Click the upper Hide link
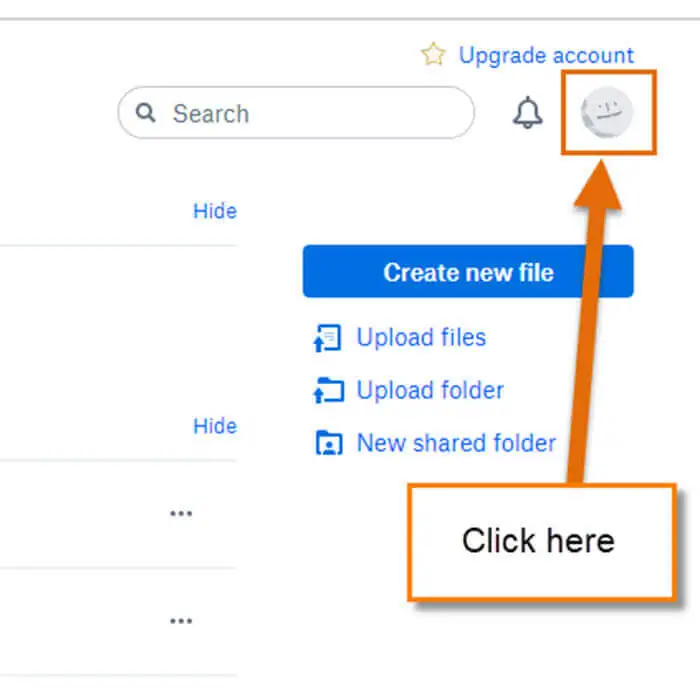Screen dimensions: 700x688 pyautogui.click(x=215, y=211)
